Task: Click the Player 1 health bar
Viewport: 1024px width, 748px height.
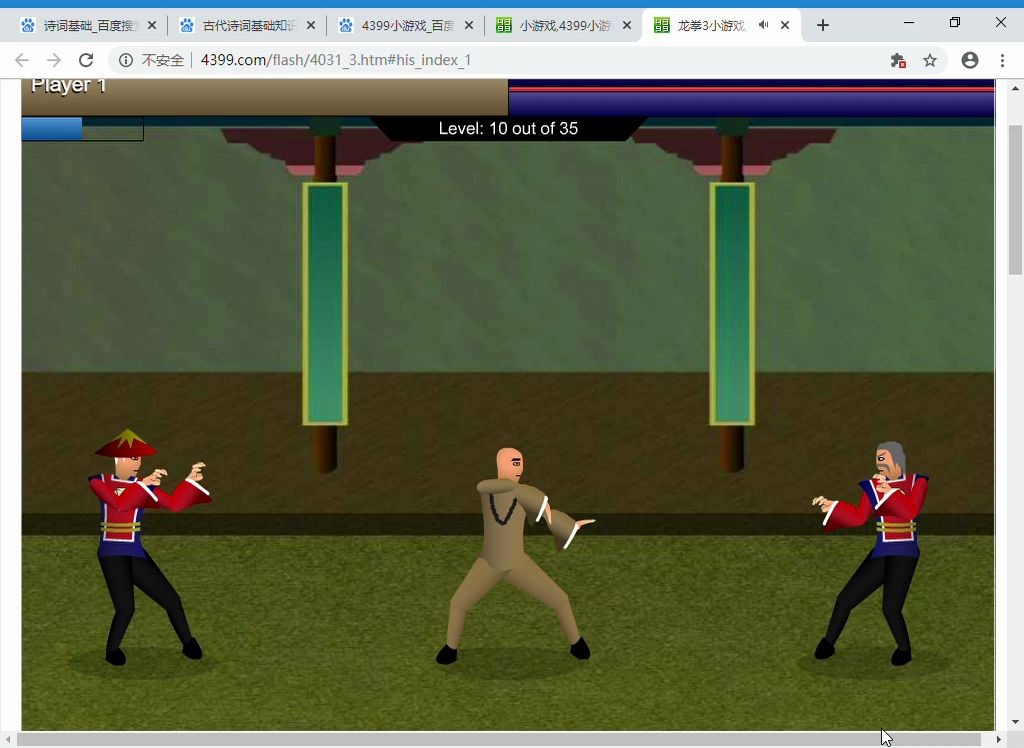Action: pos(264,97)
